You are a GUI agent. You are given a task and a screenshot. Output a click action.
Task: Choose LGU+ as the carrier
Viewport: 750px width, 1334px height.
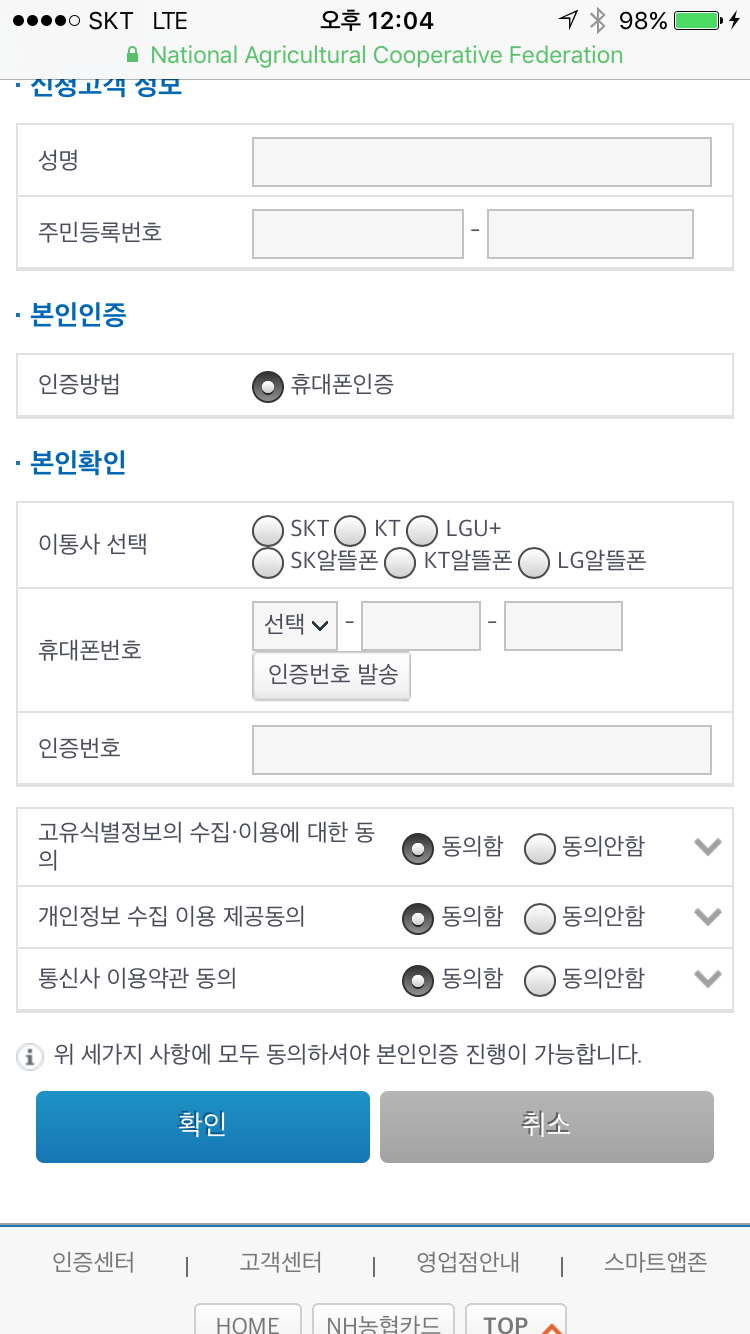tap(422, 528)
